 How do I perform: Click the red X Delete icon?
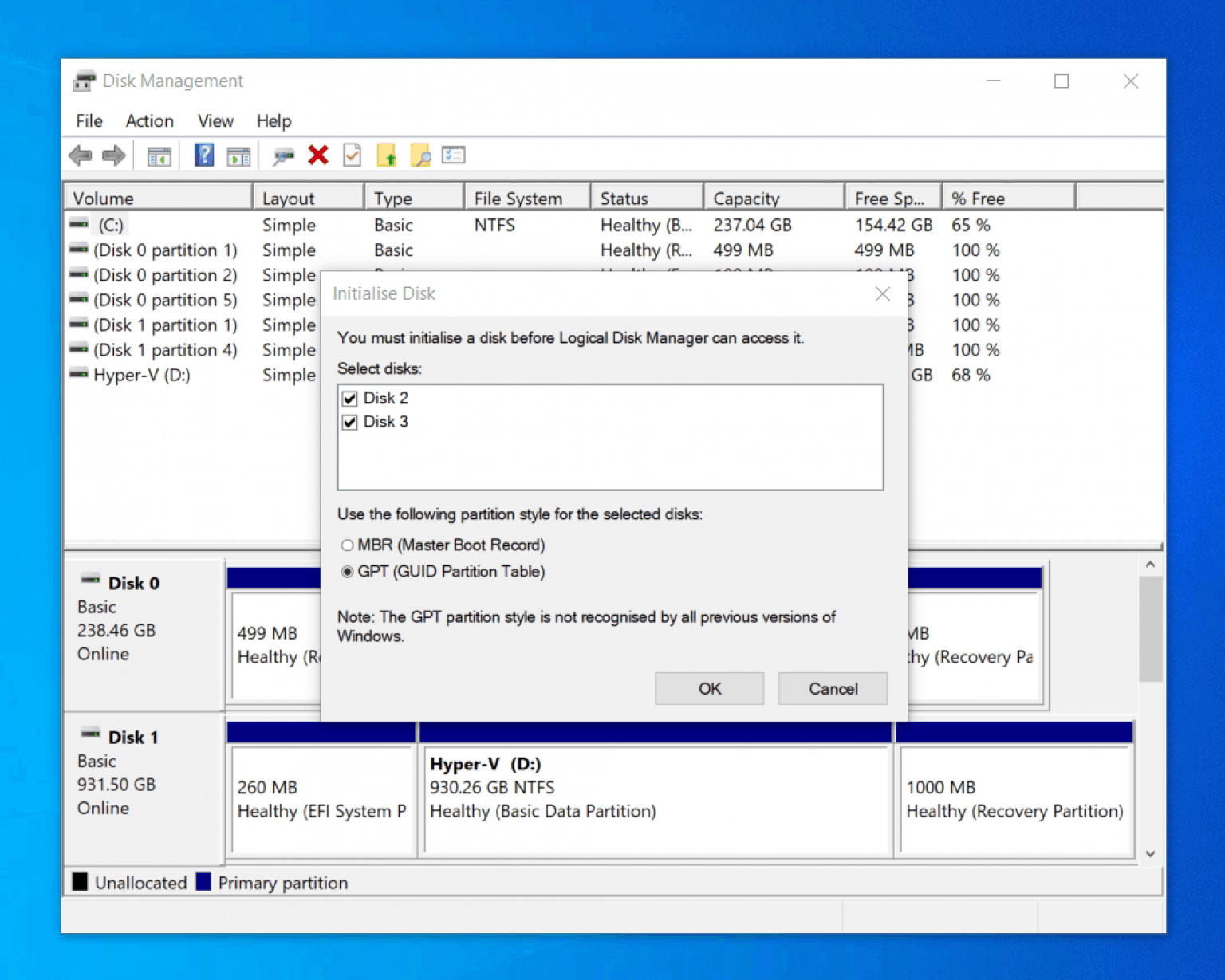click(x=318, y=155)
